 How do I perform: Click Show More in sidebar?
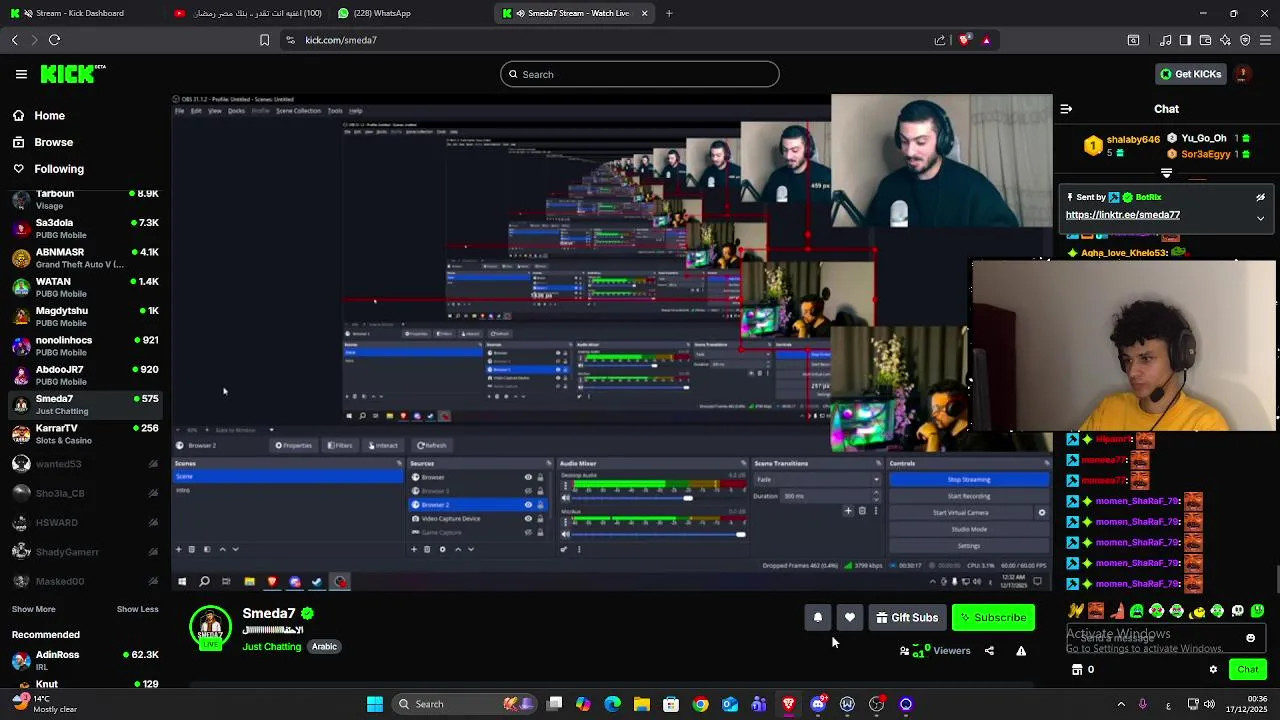click(x=34, y=609)
